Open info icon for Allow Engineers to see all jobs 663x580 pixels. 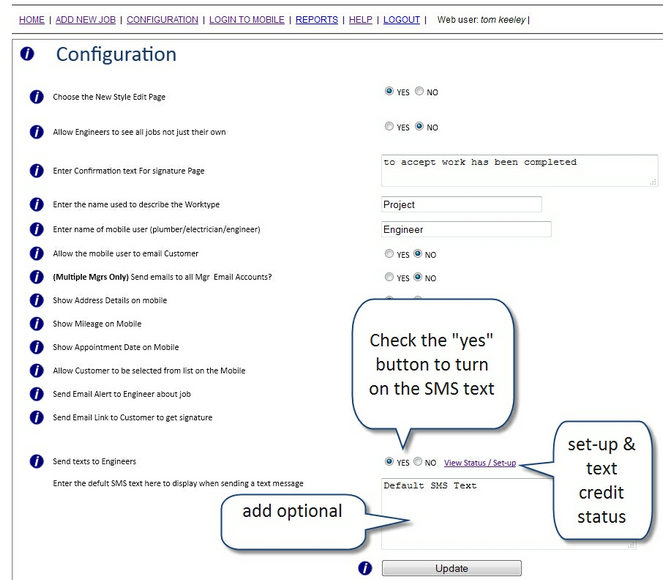tap(37, 132)
